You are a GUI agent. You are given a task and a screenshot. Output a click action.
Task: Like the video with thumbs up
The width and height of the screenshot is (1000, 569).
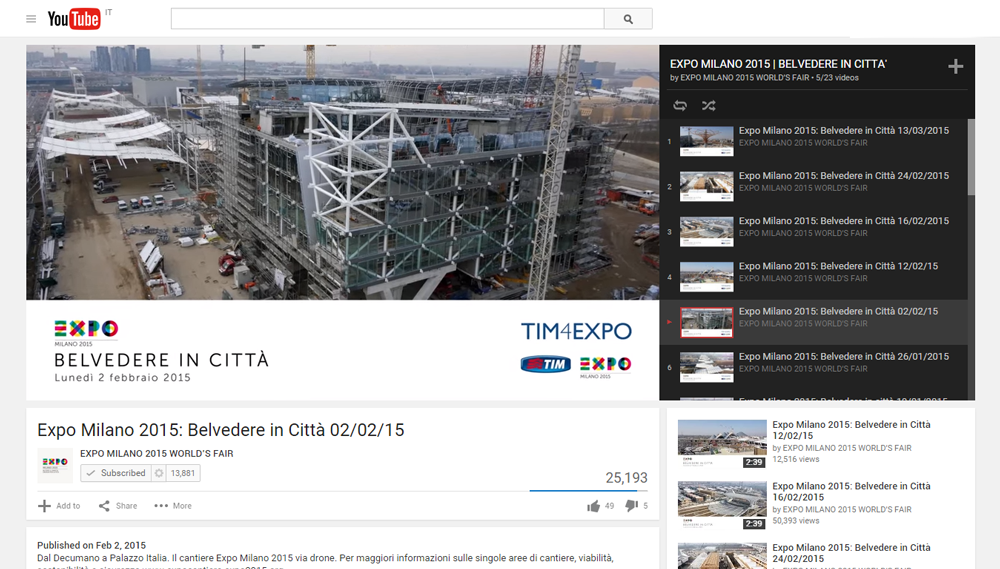coord(593,506)
